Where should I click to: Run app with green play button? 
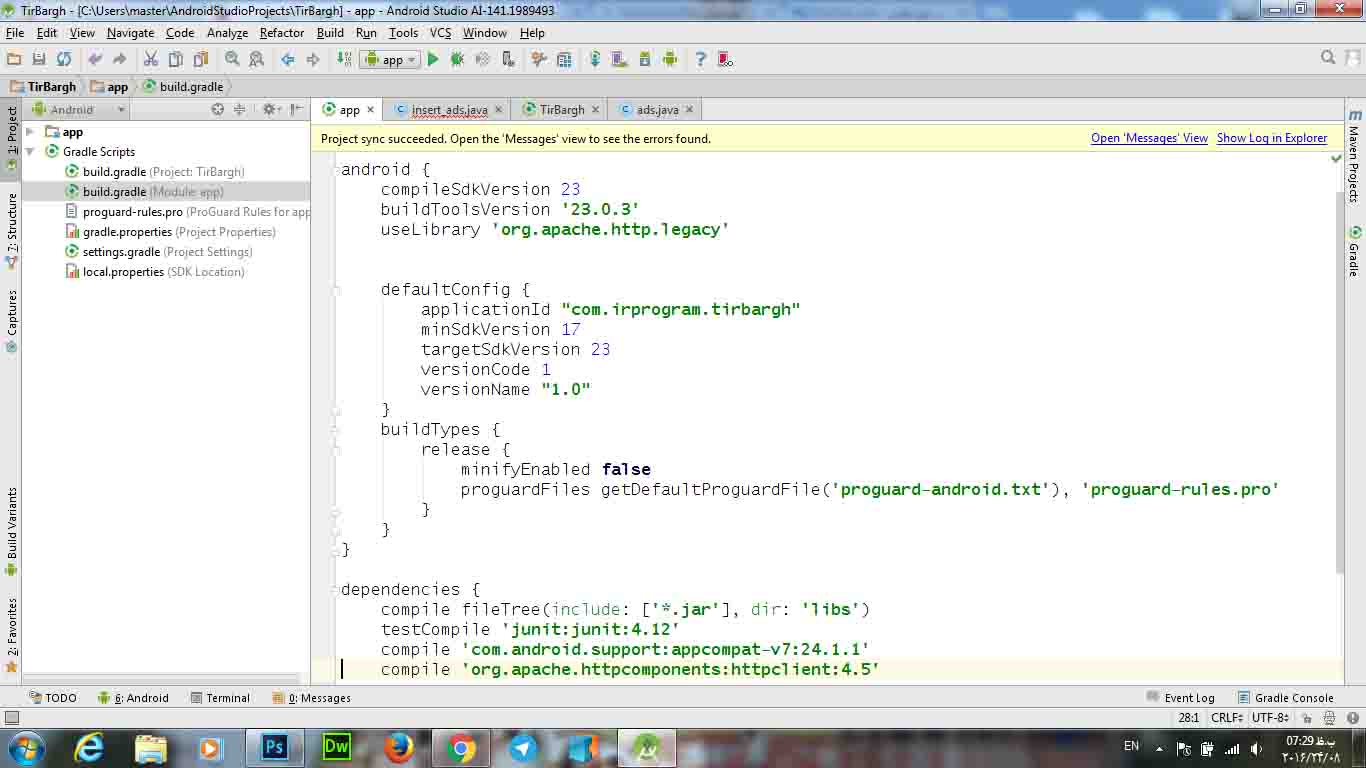click(x=433, y=59)
